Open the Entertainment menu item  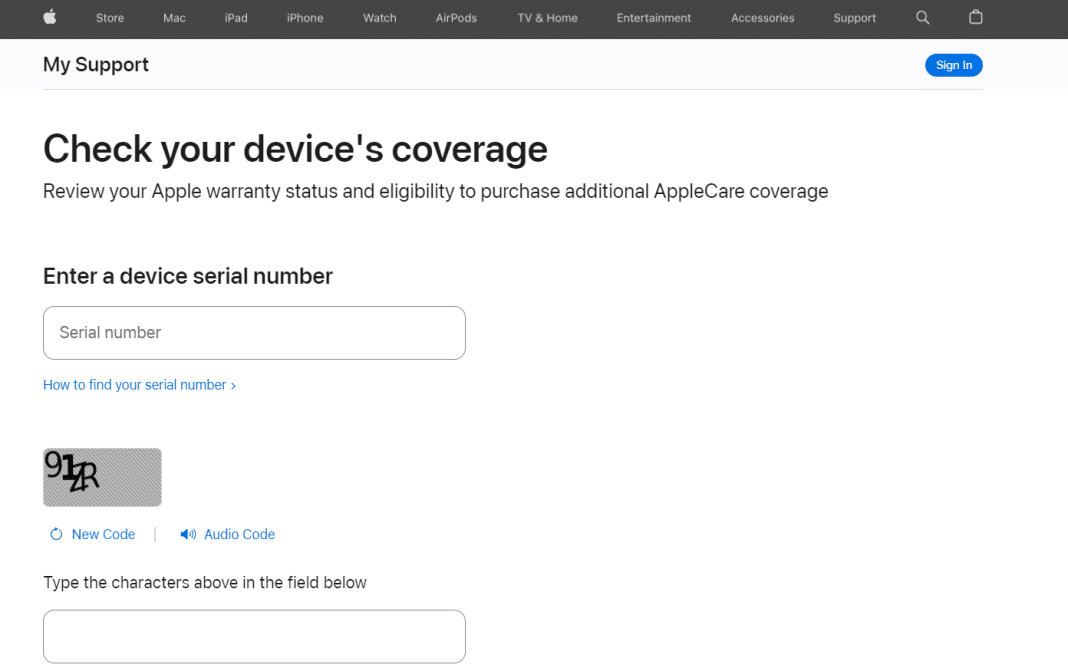[x=653, y=18]
